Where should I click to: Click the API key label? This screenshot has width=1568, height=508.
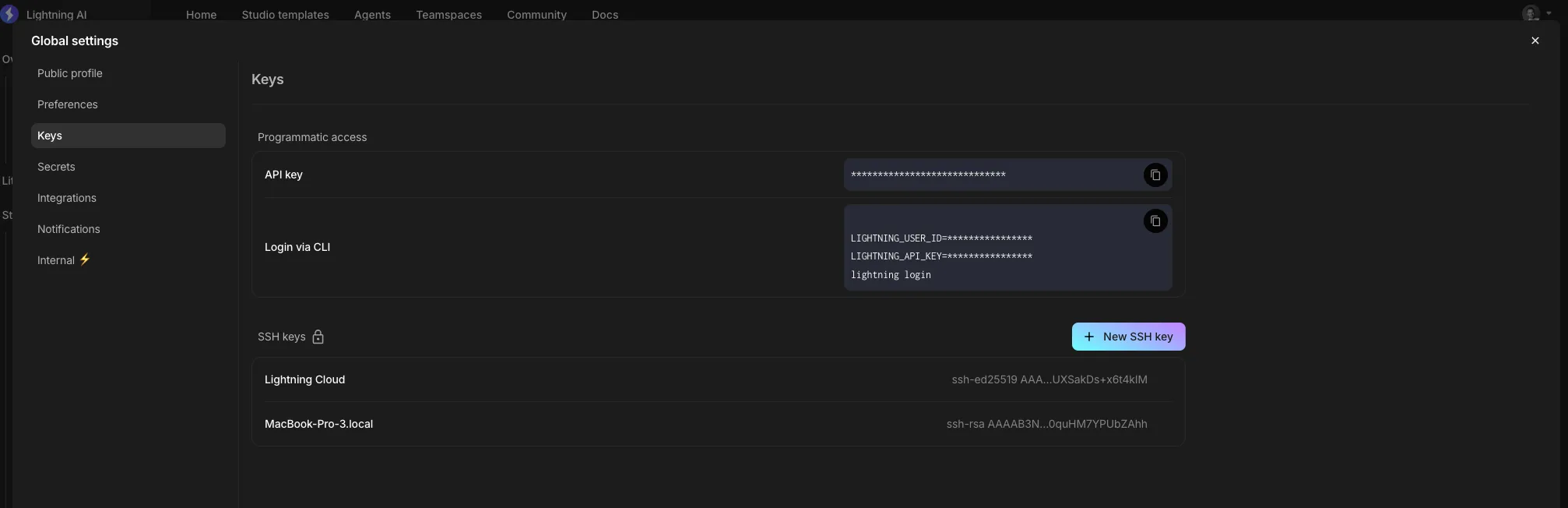click(x=283, y=175)
